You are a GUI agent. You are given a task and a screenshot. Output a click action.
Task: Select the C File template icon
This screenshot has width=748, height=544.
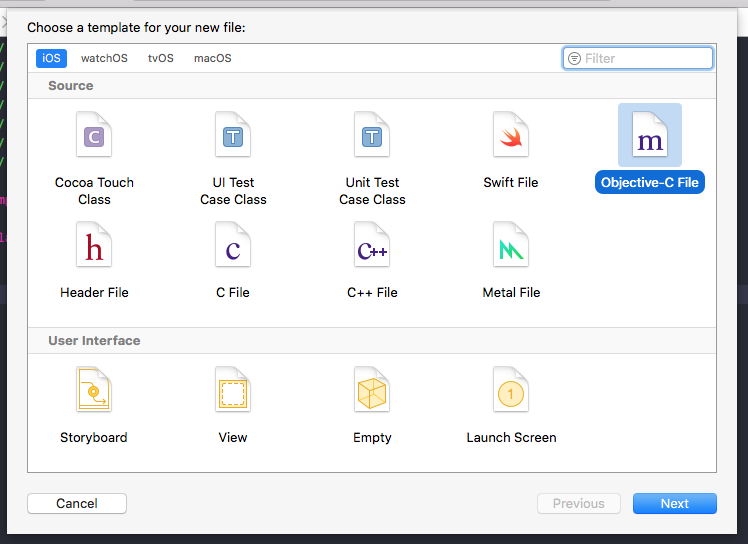[233, 245]
